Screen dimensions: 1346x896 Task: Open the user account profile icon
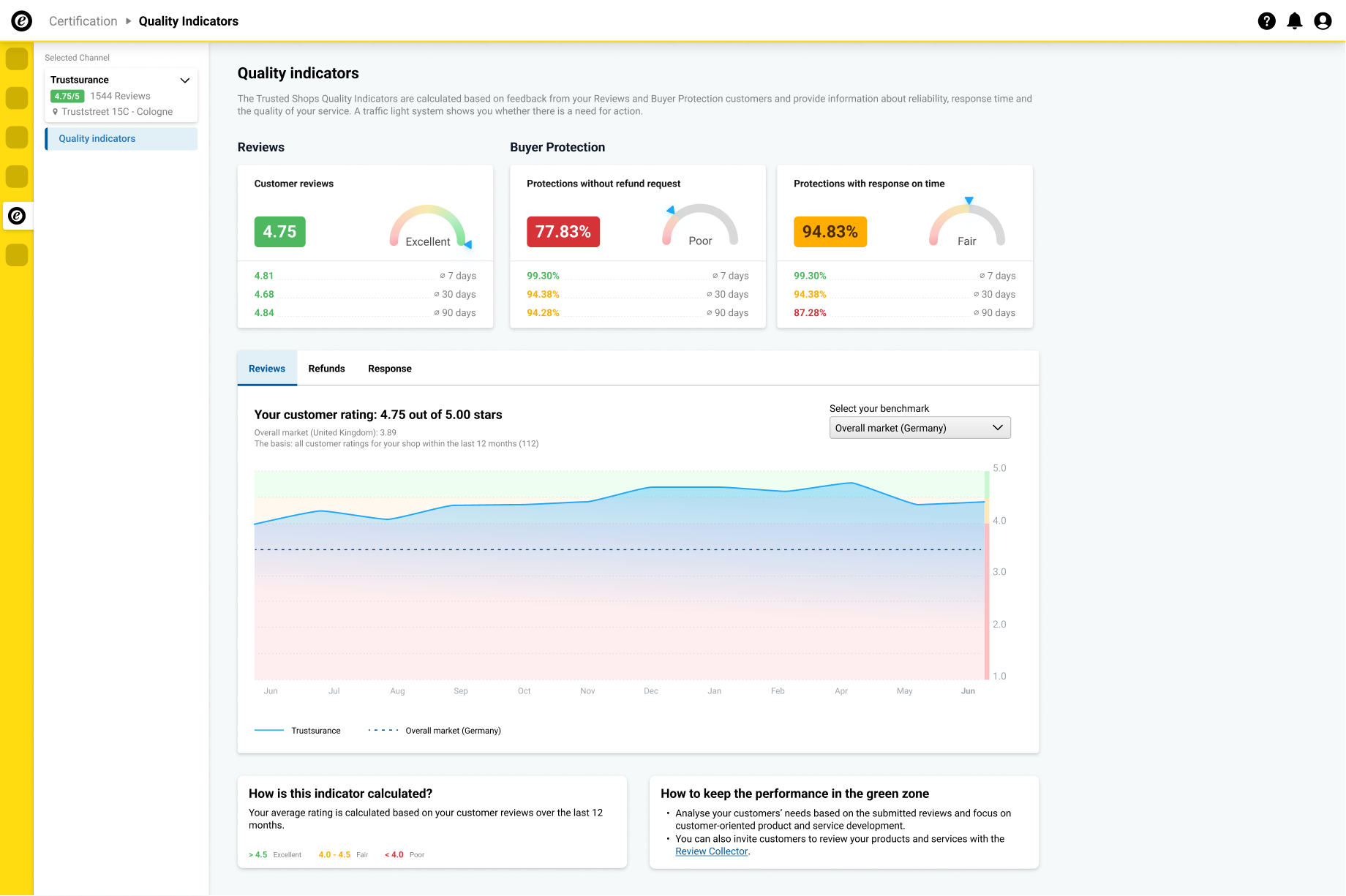coord(1323,21)
